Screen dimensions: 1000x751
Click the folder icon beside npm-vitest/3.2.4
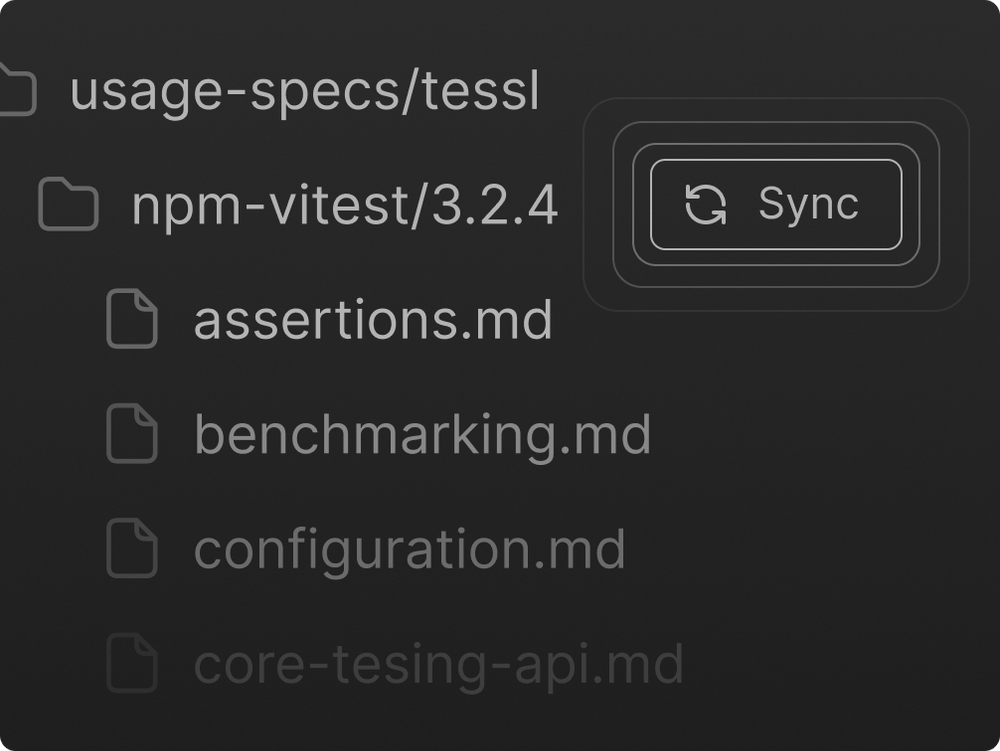point(68,205)
